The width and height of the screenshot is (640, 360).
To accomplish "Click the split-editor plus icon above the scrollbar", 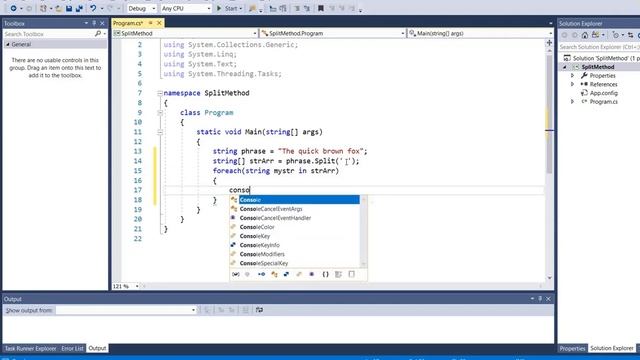I will click(x=549, y=43).
